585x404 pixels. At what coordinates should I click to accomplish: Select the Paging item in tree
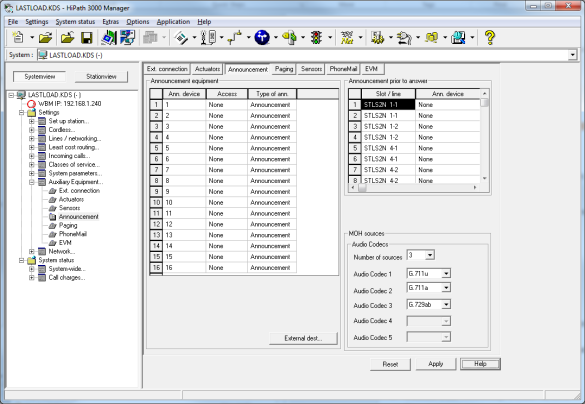(68, 225)
